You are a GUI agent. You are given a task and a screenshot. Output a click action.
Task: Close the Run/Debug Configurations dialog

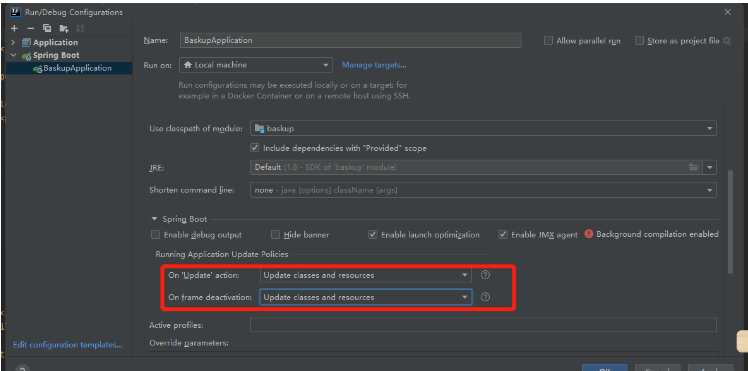click(727, 12)
